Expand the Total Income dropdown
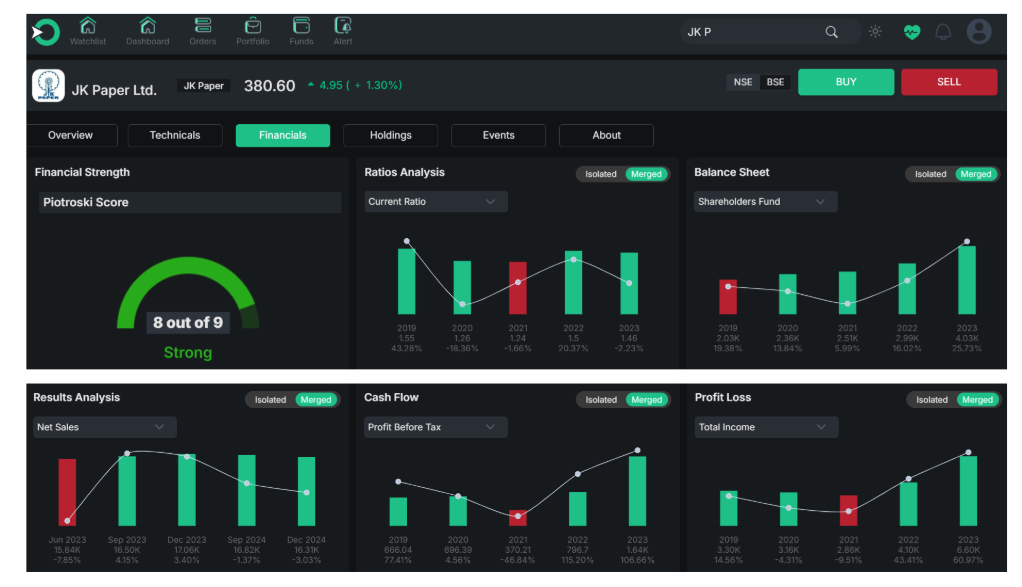Viewport: 1022px width, 587px height. (766, 427)
